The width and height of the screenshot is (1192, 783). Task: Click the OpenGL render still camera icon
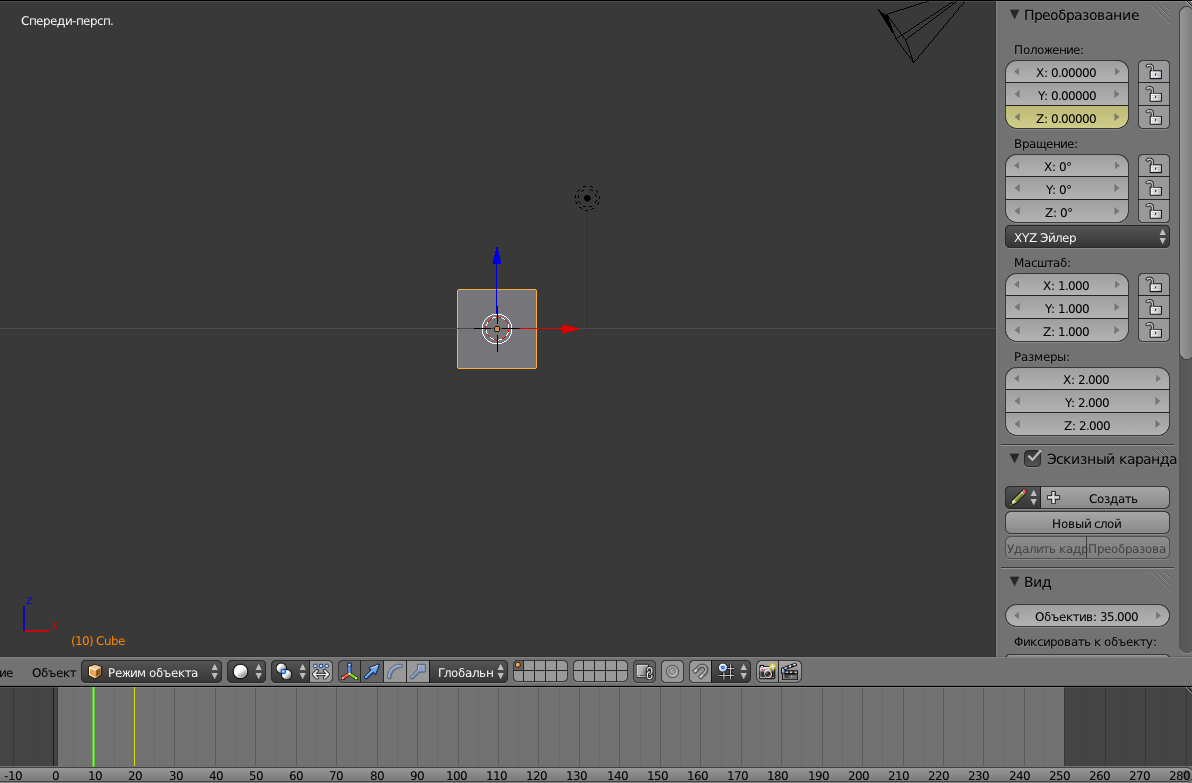pos(766,672)
